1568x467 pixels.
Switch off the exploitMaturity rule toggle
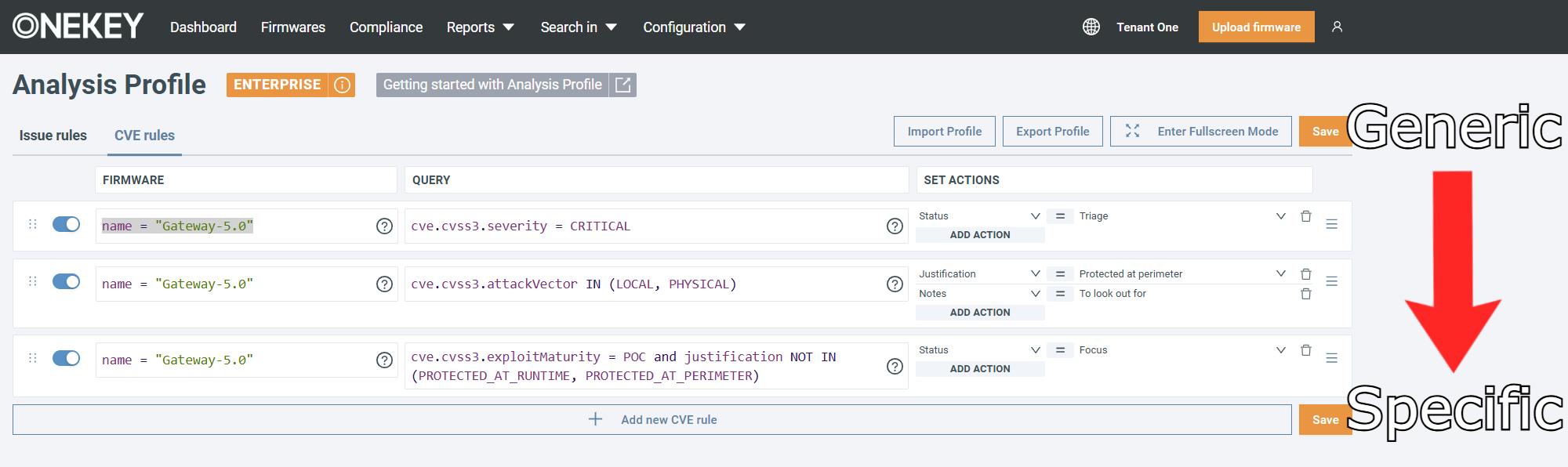[67, 358]
